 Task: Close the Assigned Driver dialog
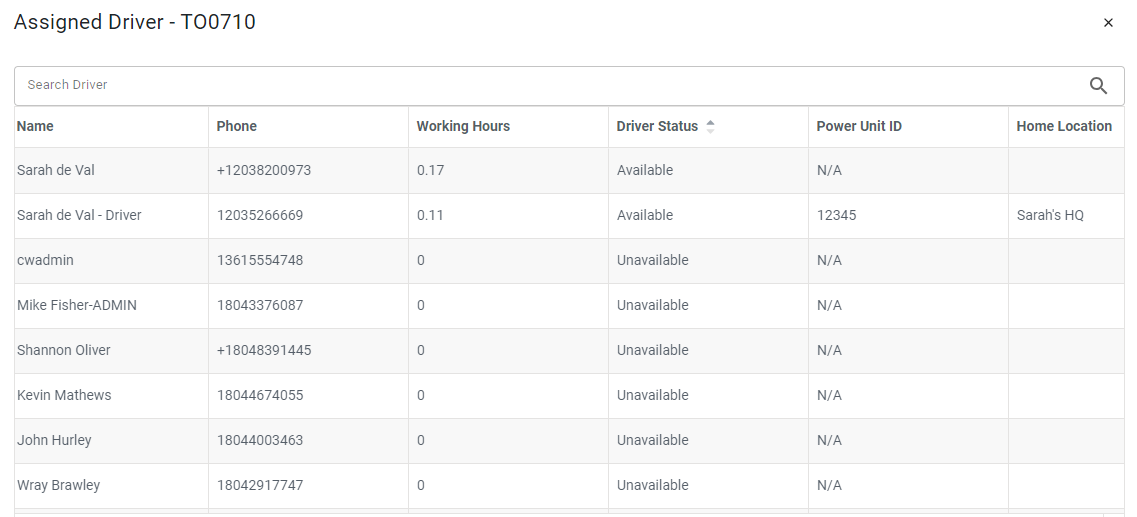[1108, 23]
